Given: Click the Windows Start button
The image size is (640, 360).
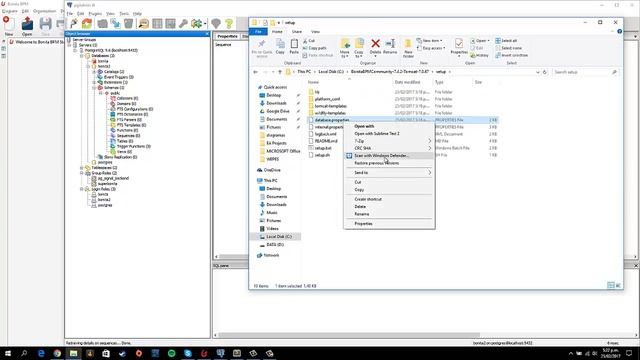Looking at the screenshot, I should click(8, 353).
